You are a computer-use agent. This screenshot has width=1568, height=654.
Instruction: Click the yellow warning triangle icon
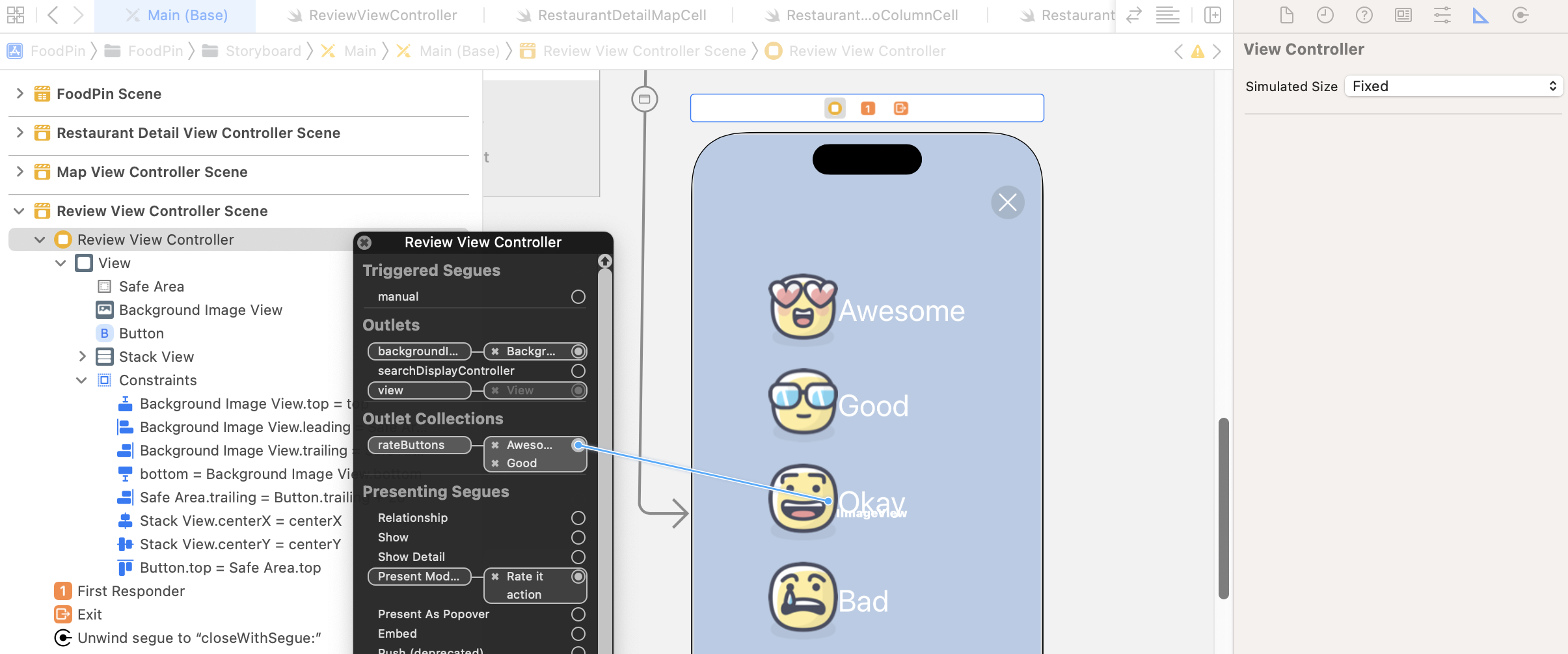[1197, 51]
